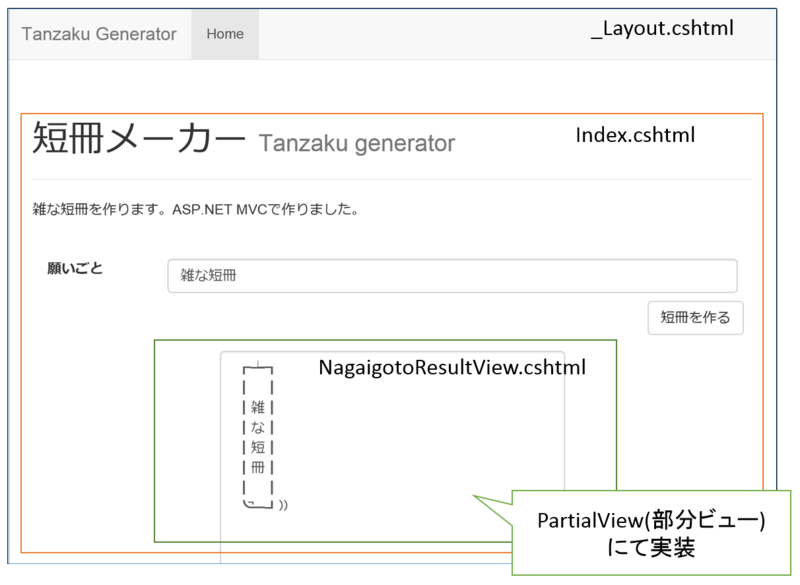Image resolution: width=800 pixels, height=585 pixels.
Task: Click the top edge of the tanzaku drawing
Action: click(258, 370)
